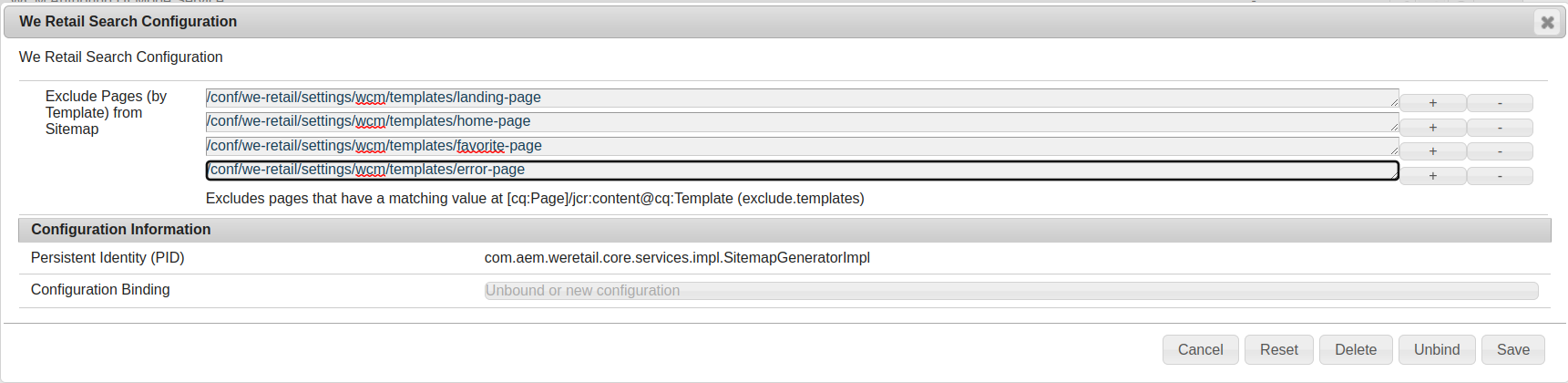Image resolution: width=1568 pixels, height=383 pixels.
Task: Click the error-page template text field
Action: (802, 171)
